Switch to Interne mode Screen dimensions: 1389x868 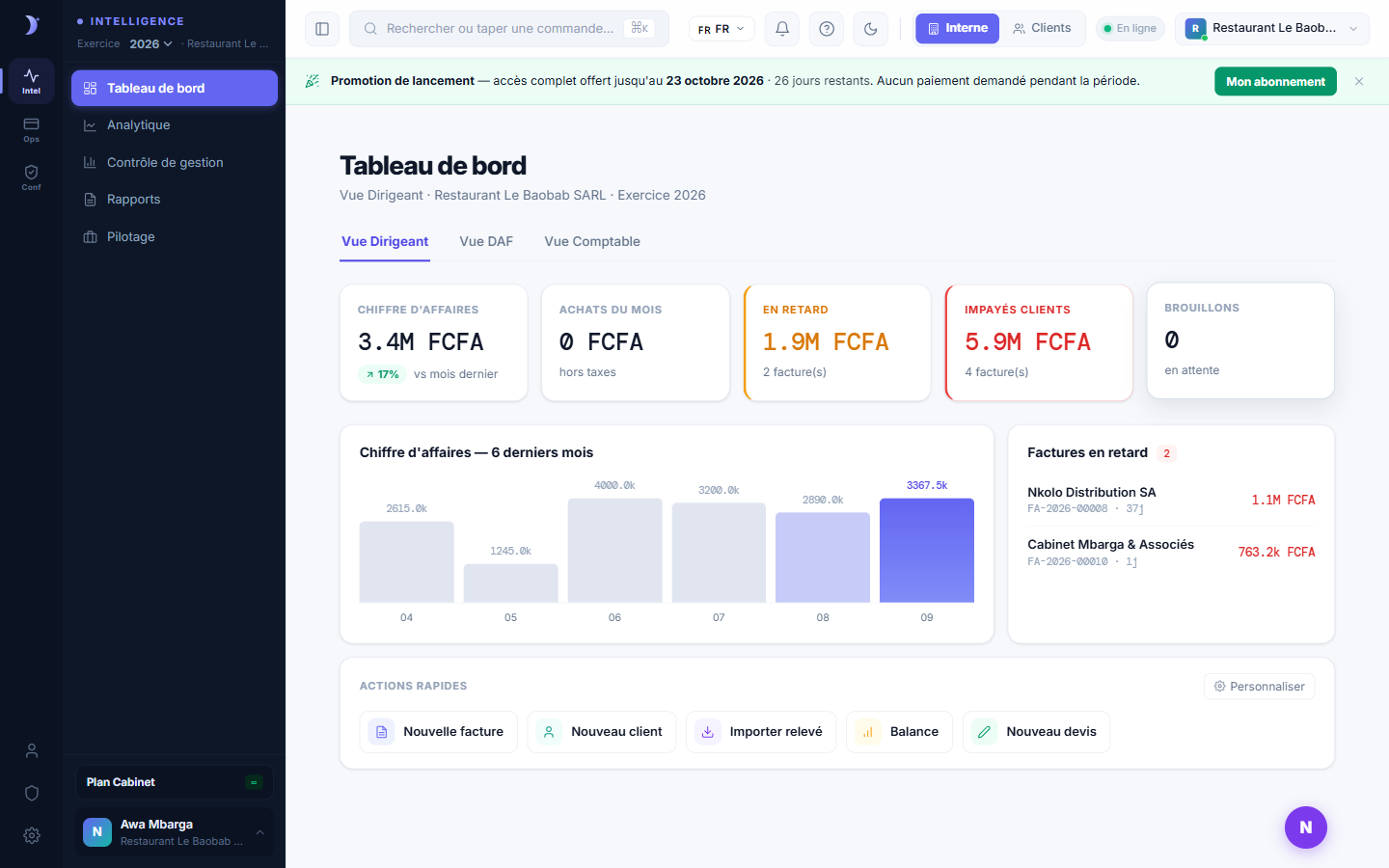957,28
